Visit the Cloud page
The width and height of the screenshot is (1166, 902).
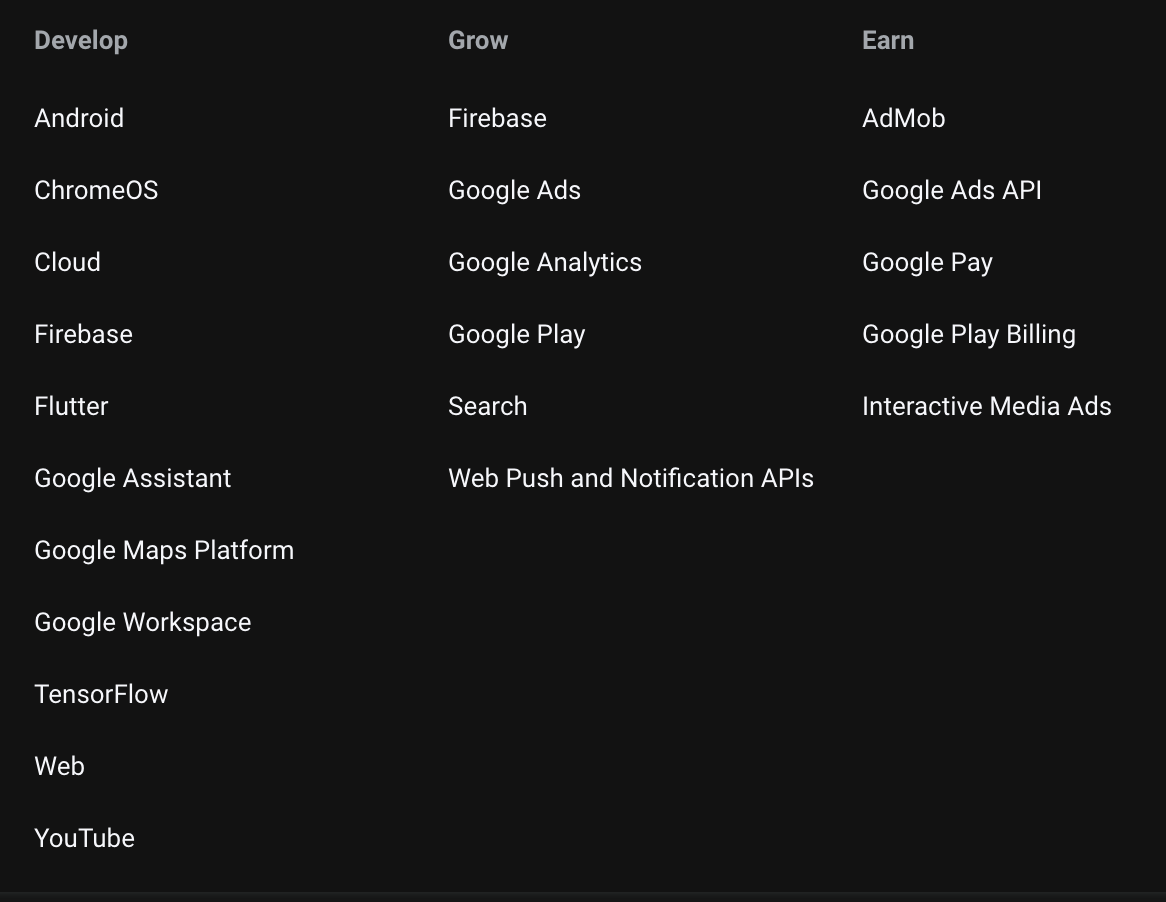pyautogui.click(x=67, y=262)
